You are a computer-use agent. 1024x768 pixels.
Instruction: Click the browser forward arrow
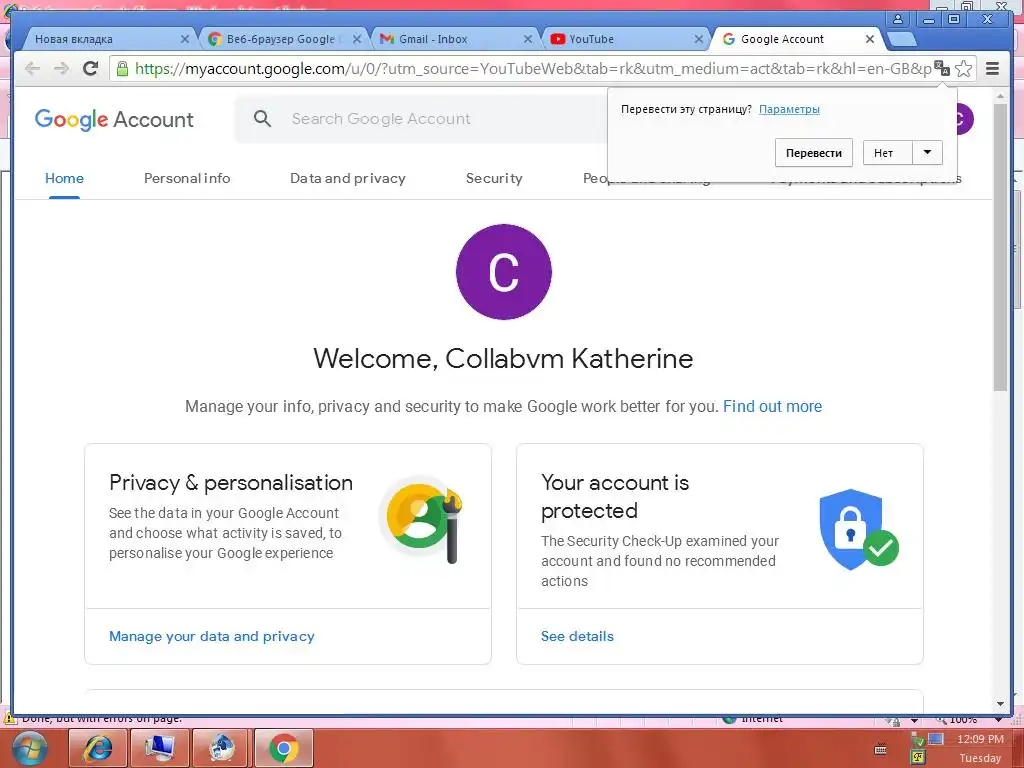point(61,69)
